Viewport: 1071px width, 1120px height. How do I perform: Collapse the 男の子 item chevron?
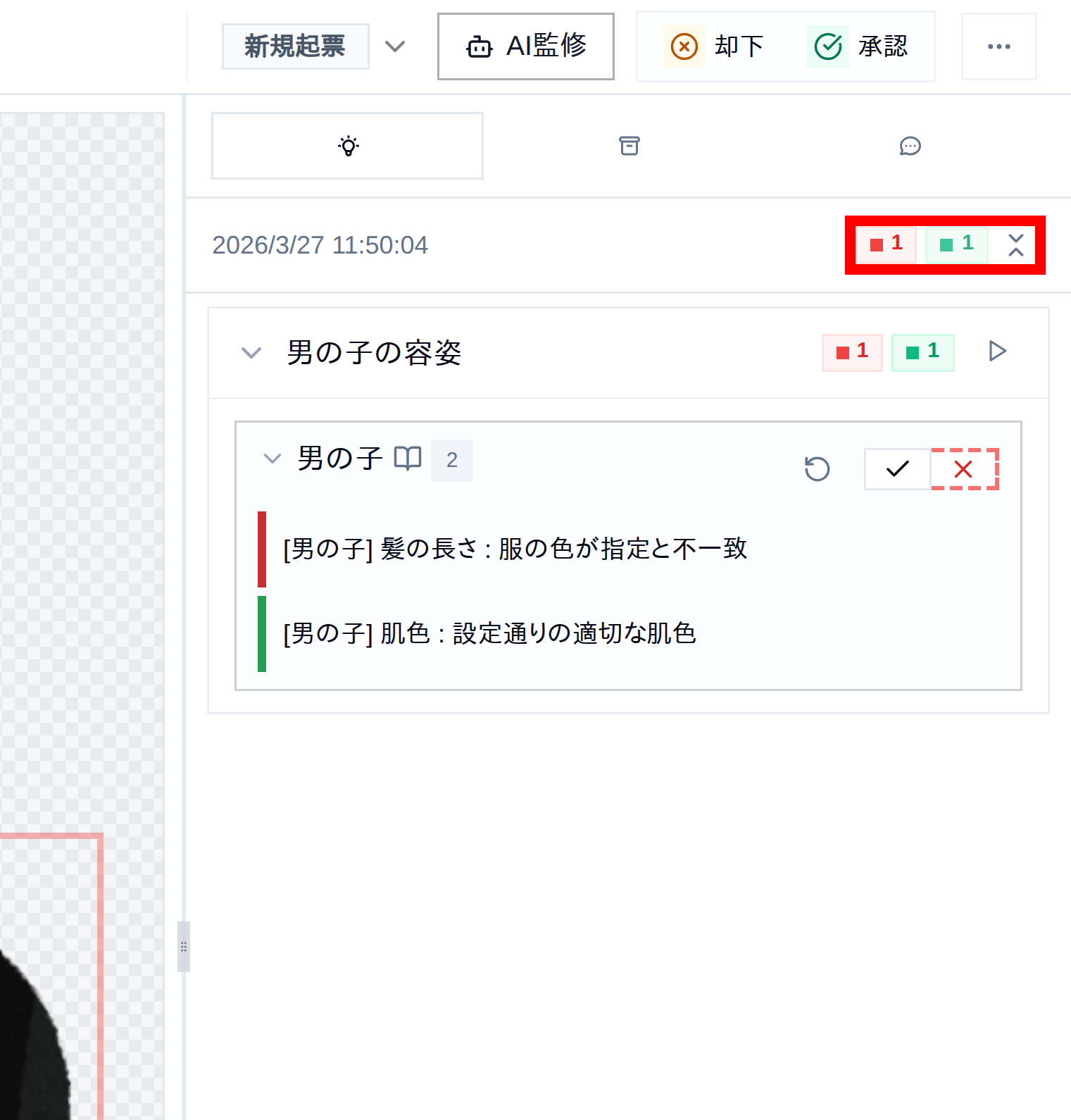click(x=273, y=459)
